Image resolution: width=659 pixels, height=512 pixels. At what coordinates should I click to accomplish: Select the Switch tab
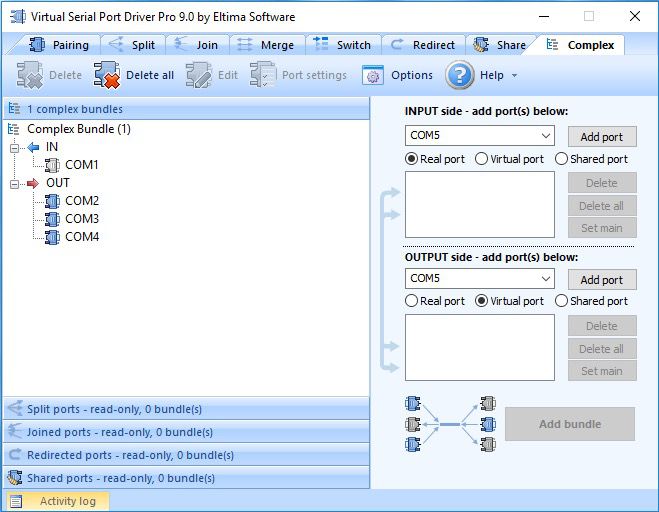[x=343, y=45]
